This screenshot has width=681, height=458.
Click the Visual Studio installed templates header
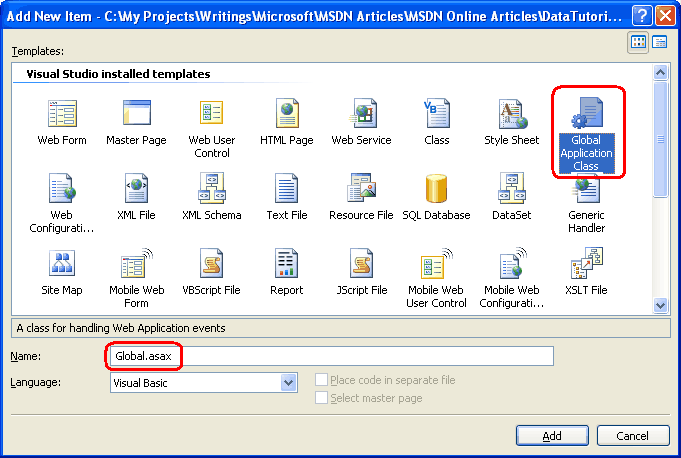[118, 74]
